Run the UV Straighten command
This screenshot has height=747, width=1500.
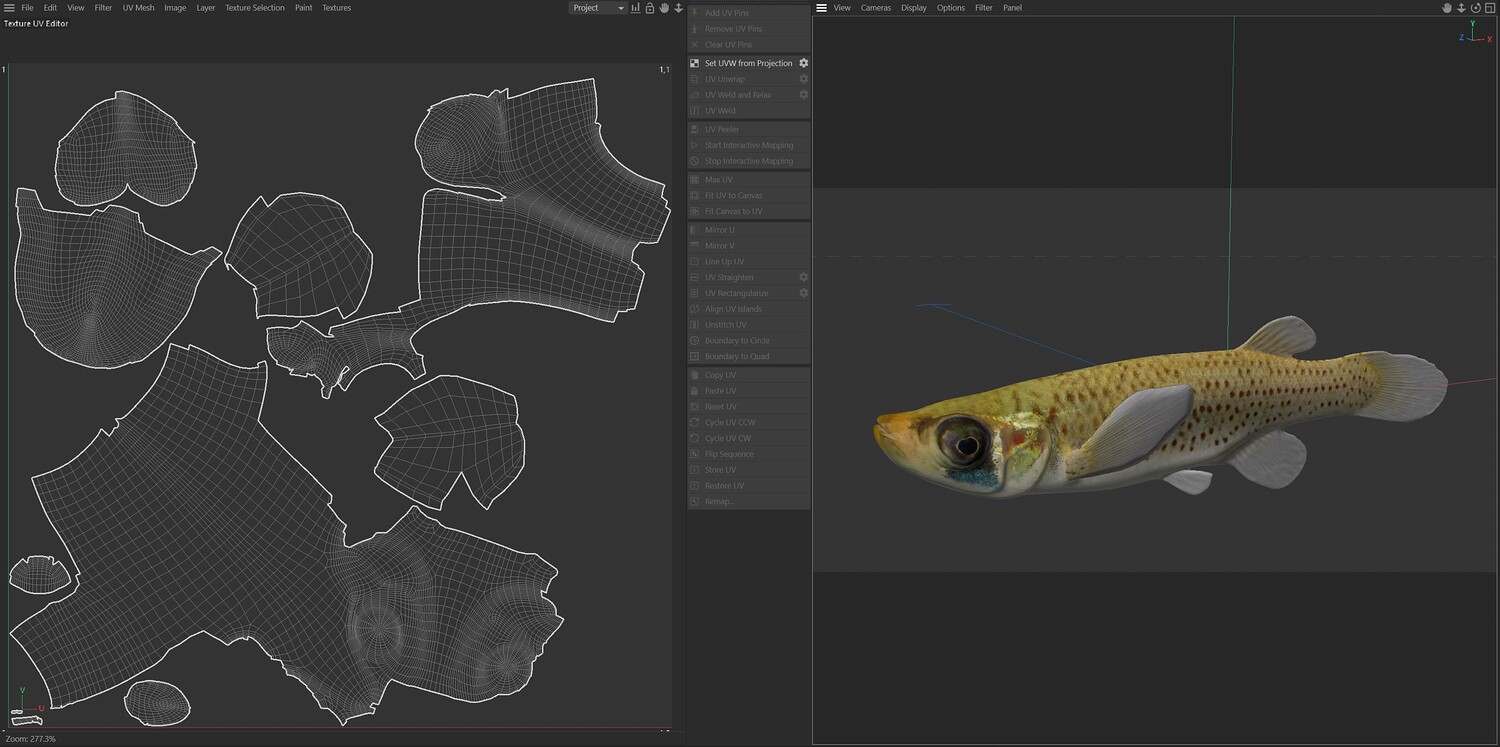click(x=729, y=277)
